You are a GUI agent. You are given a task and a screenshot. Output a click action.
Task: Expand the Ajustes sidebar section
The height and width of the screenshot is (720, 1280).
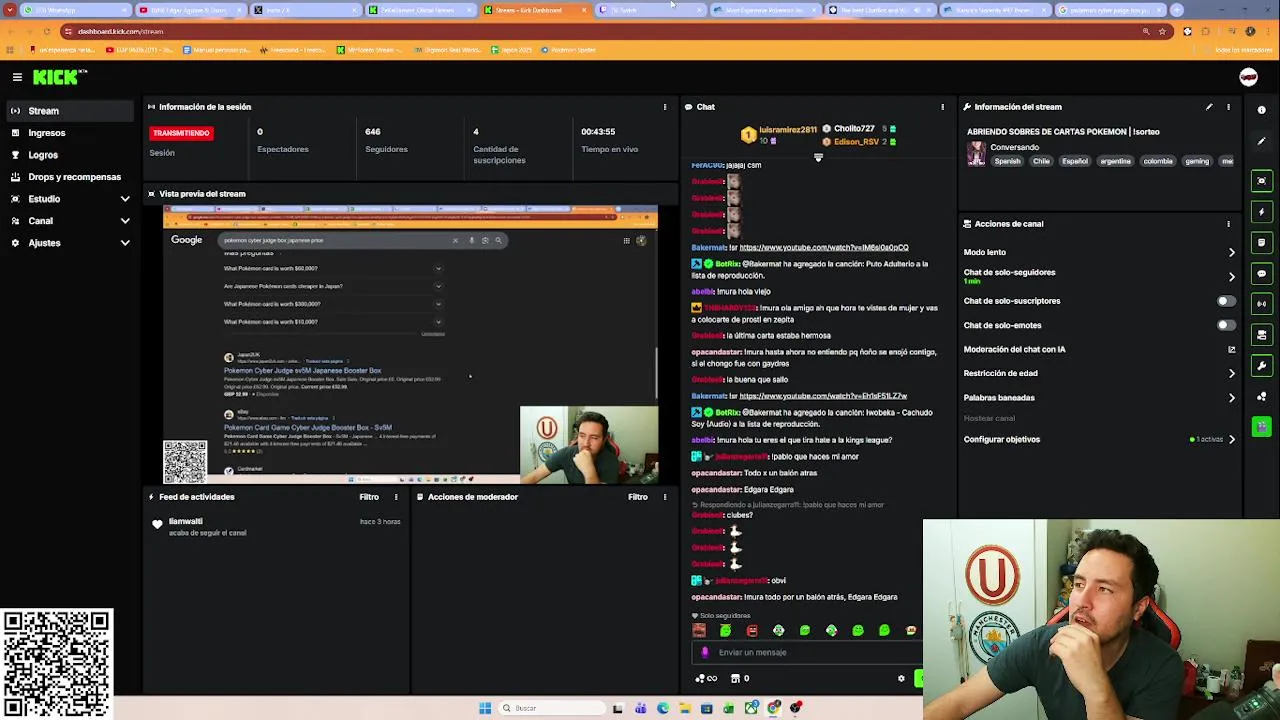tap(70, 243)
